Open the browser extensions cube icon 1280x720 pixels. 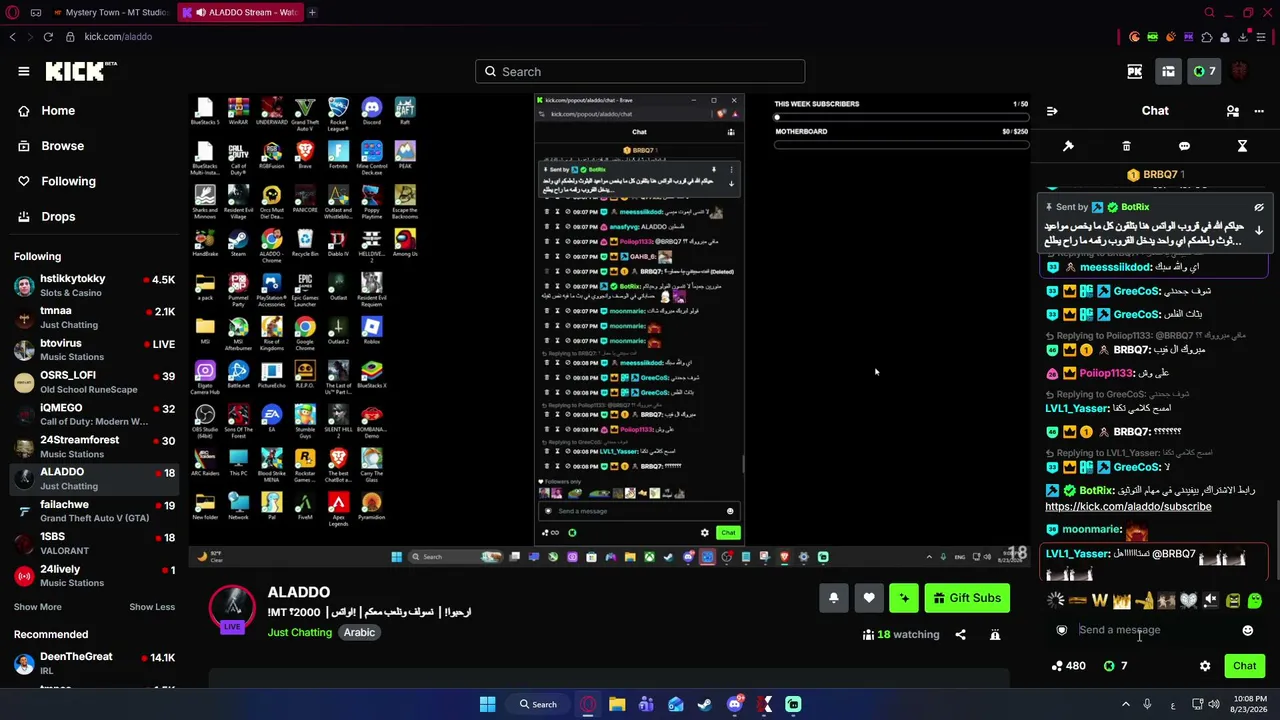1207,37
